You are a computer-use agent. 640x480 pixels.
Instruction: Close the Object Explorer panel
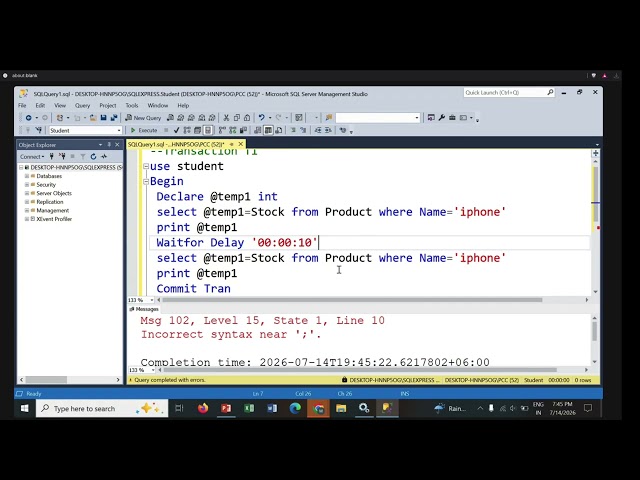[x=117, y=144]
